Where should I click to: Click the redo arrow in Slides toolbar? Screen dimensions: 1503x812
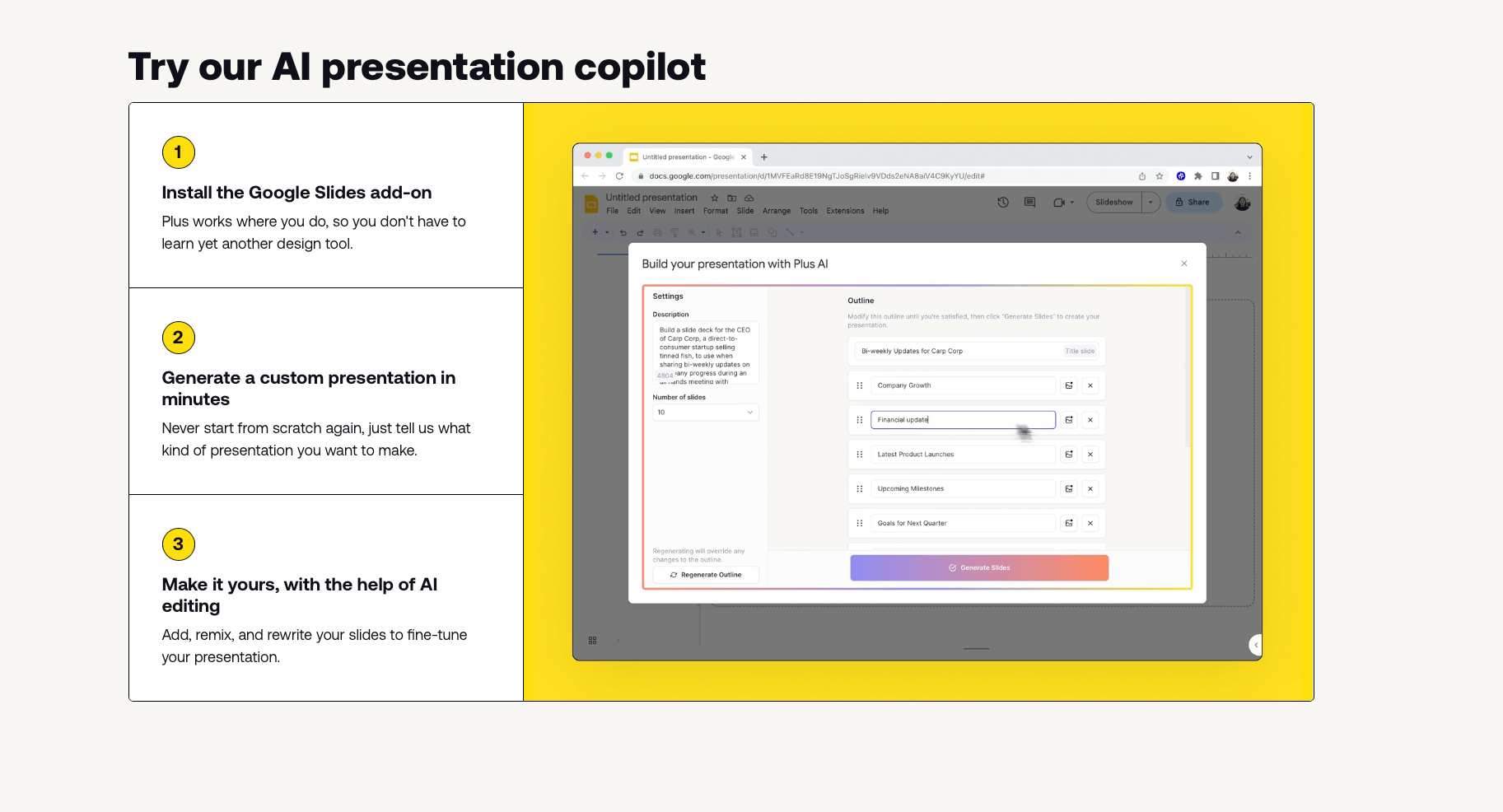click(x=640, y=233)
